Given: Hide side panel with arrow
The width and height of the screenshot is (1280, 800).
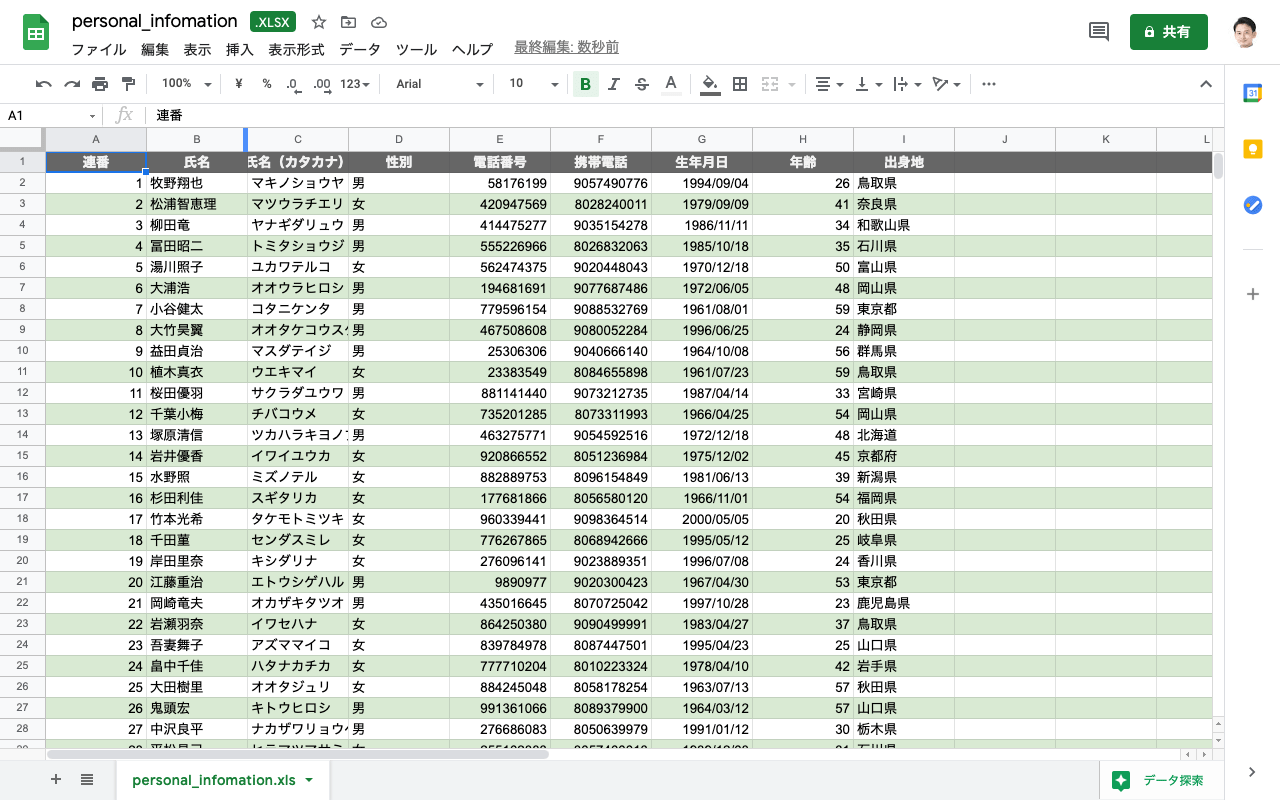Looking at the screenshot, I should 1252,771.
